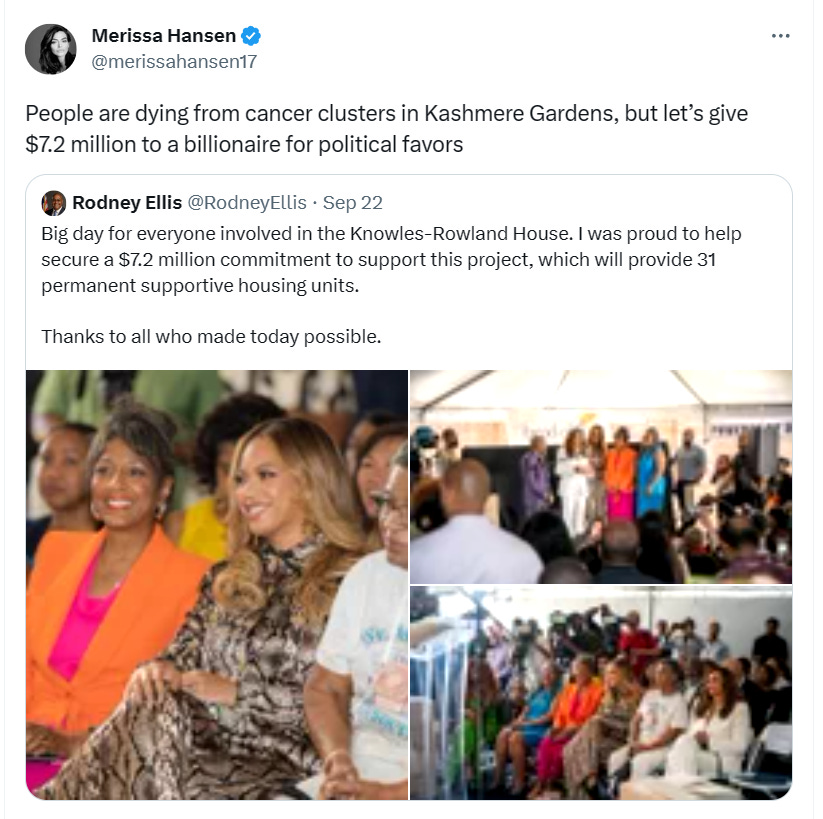Click the '$7.2 million to a billionaire' text line
The height and width of the screenshot is (819, 823).
pos(244,144)
